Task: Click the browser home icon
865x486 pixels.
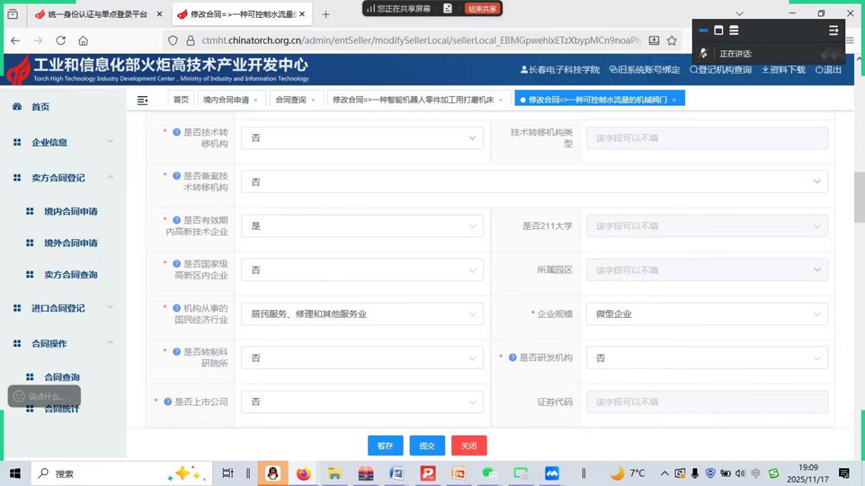Action: (83, 41)
